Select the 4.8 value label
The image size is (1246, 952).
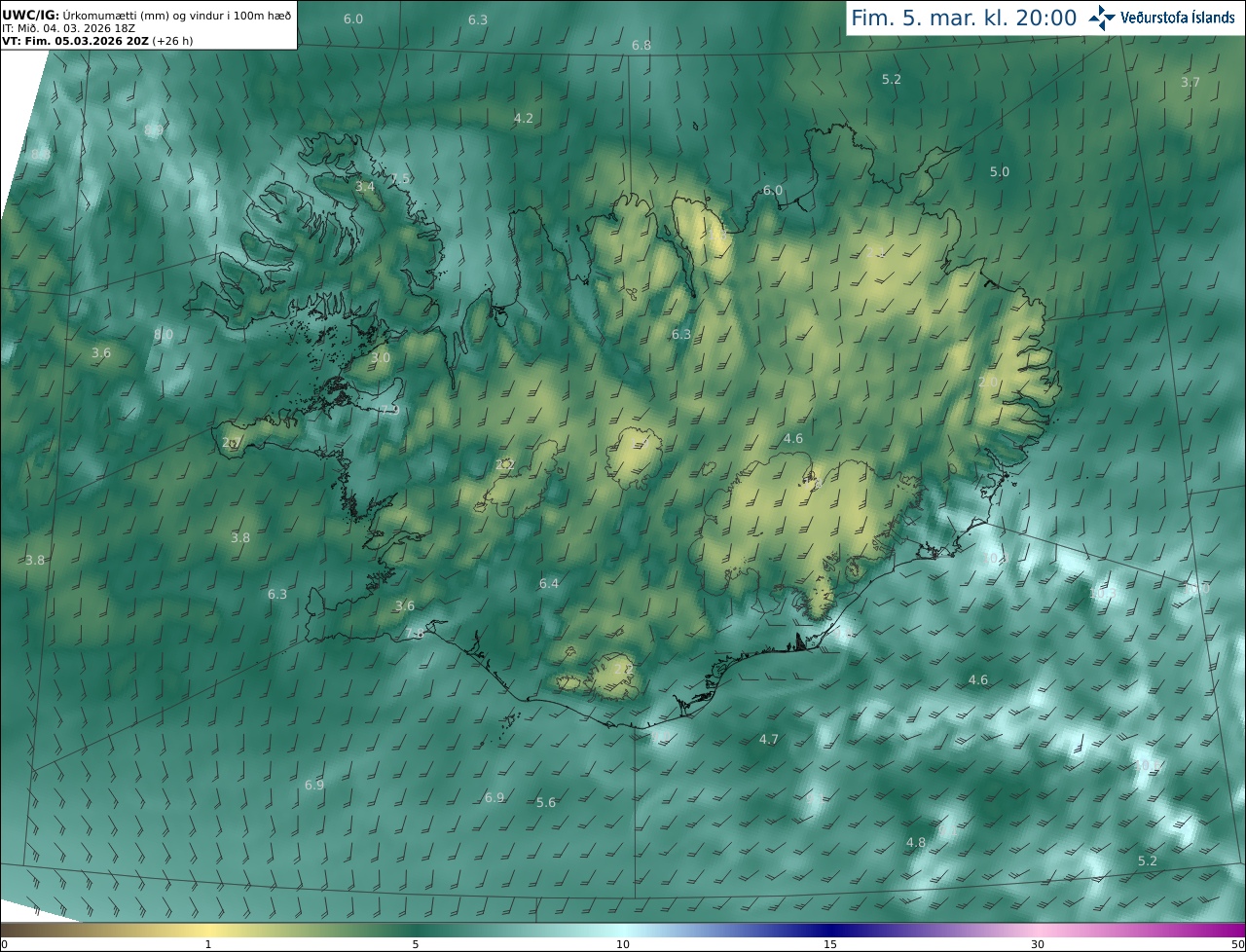pyautogui.click(x=916, y=842)
